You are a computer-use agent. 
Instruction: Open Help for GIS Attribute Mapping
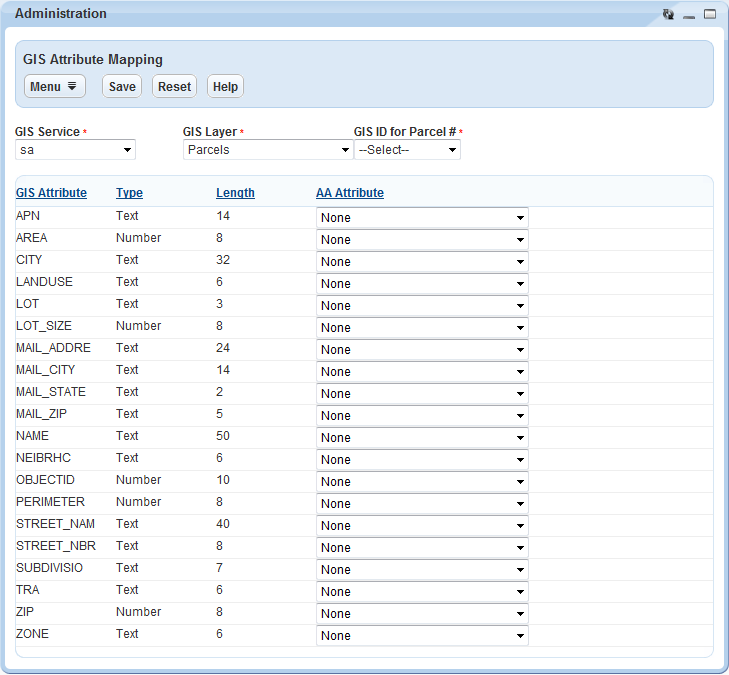click(x=225, y=87)
